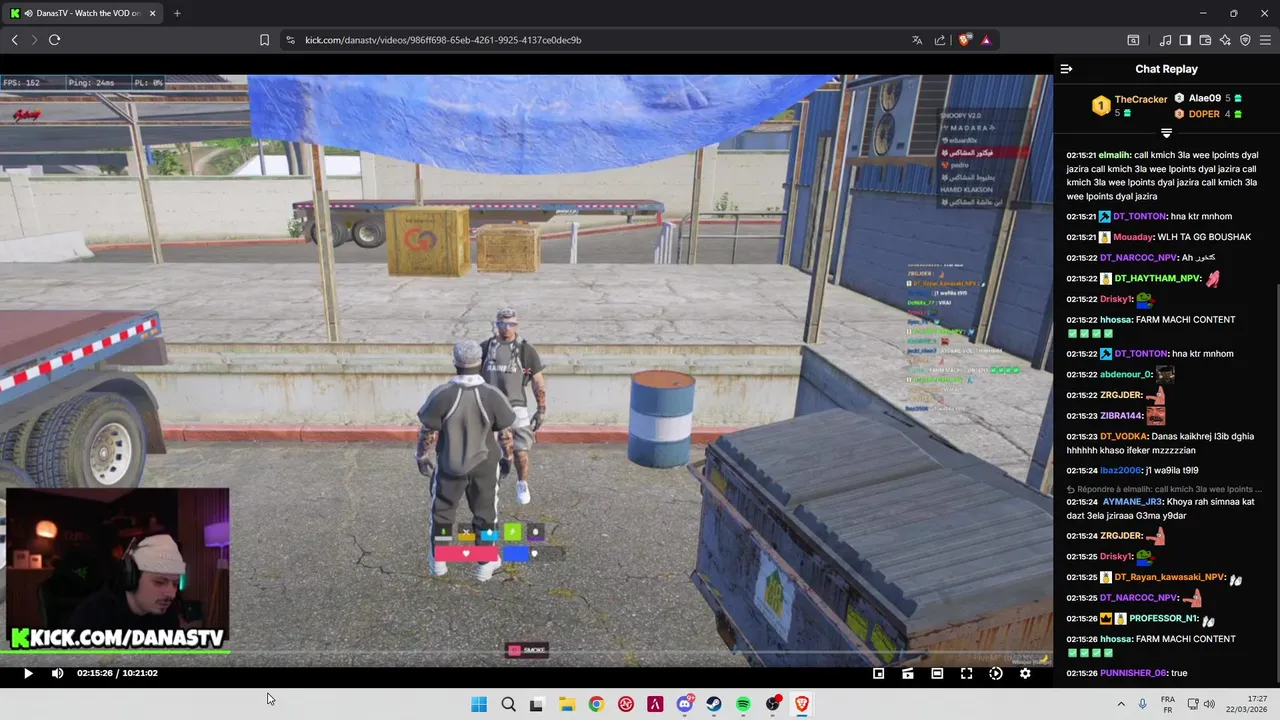Image resolution: width=1280 pixels, height=720 pixels.
Task: Expand the leaderboard chevron under gifters
Action: tap(1166, 132)
